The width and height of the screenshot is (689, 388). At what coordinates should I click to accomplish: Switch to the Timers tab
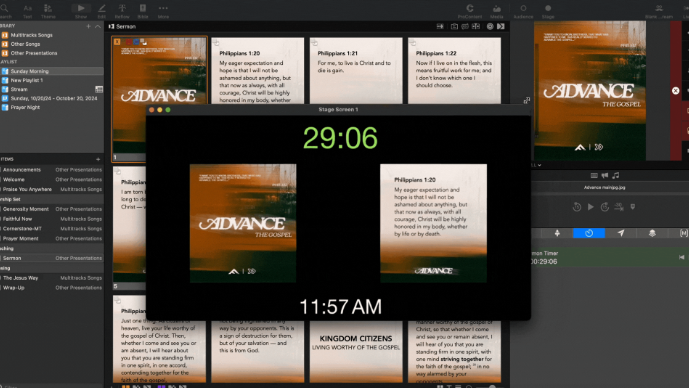coord(589,233)
